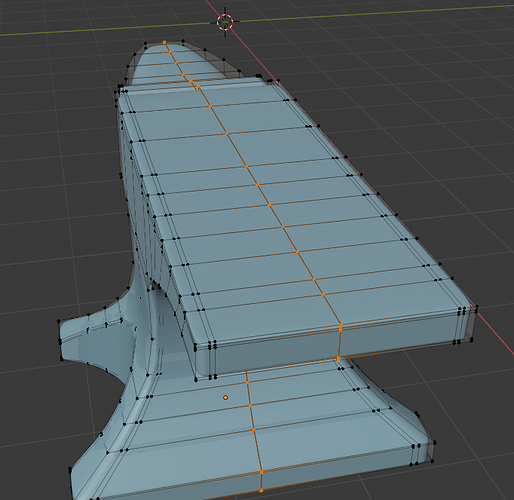
Task: Select black vertex left of the horn tip
Action: click(145, 43)
